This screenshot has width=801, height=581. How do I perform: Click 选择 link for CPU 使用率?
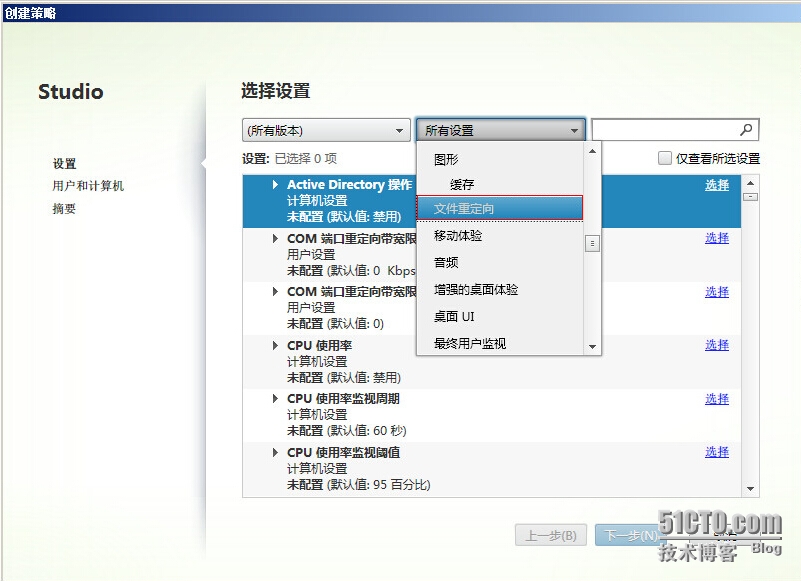(x=717, y=345)
